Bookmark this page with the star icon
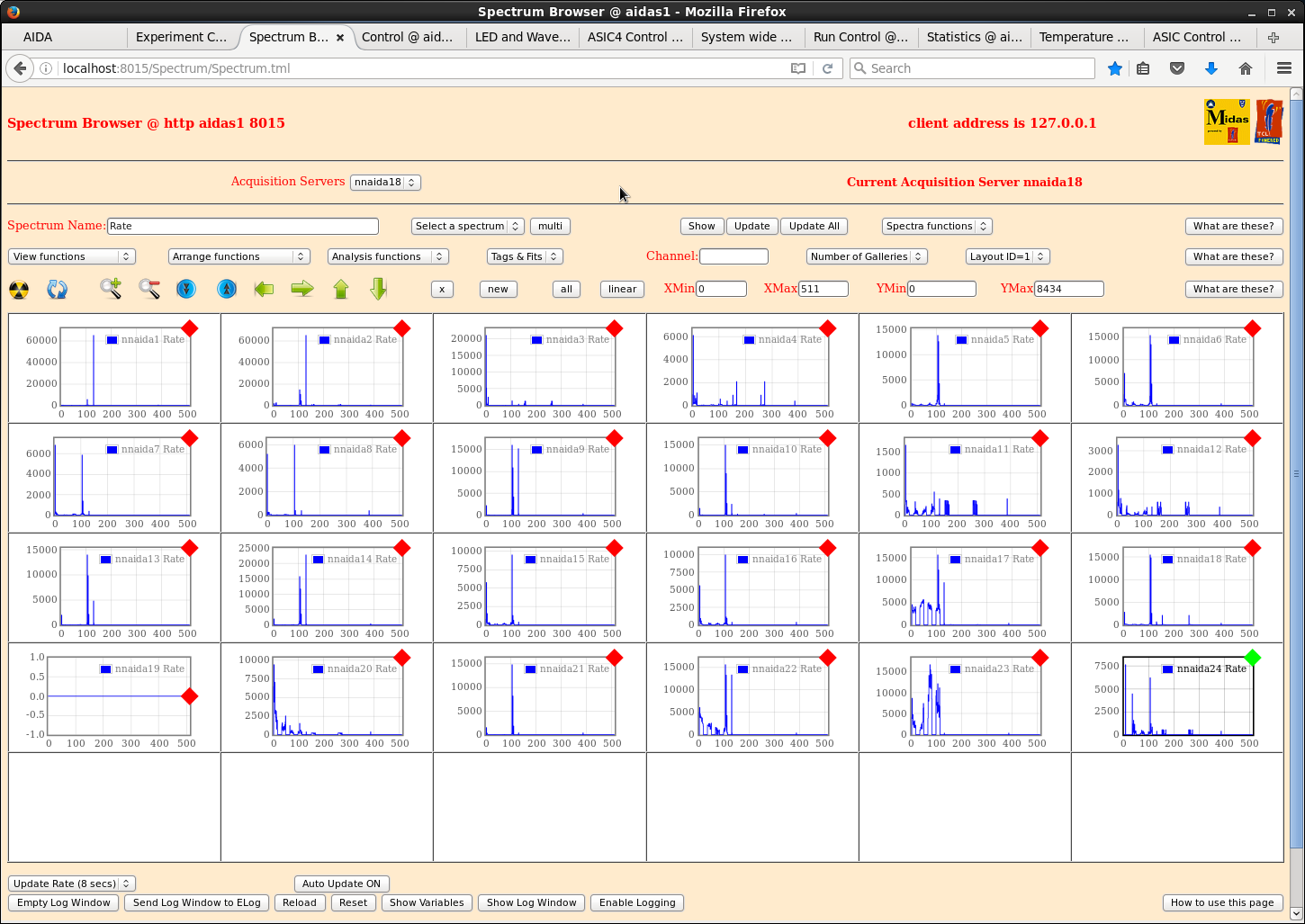 pyautogui.click(x=1115, y=68)
